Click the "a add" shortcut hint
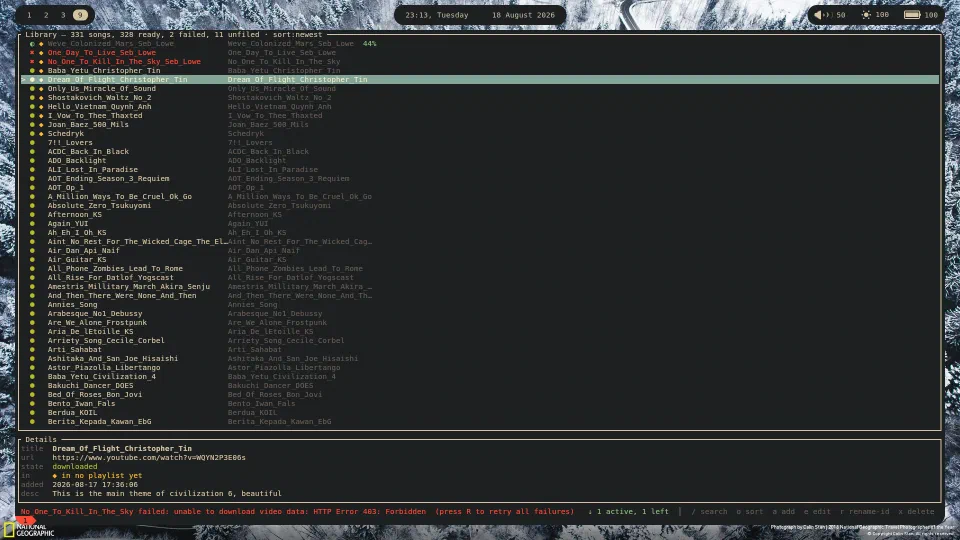The height and width of the screenshot is (540, 960). [784, 512]
